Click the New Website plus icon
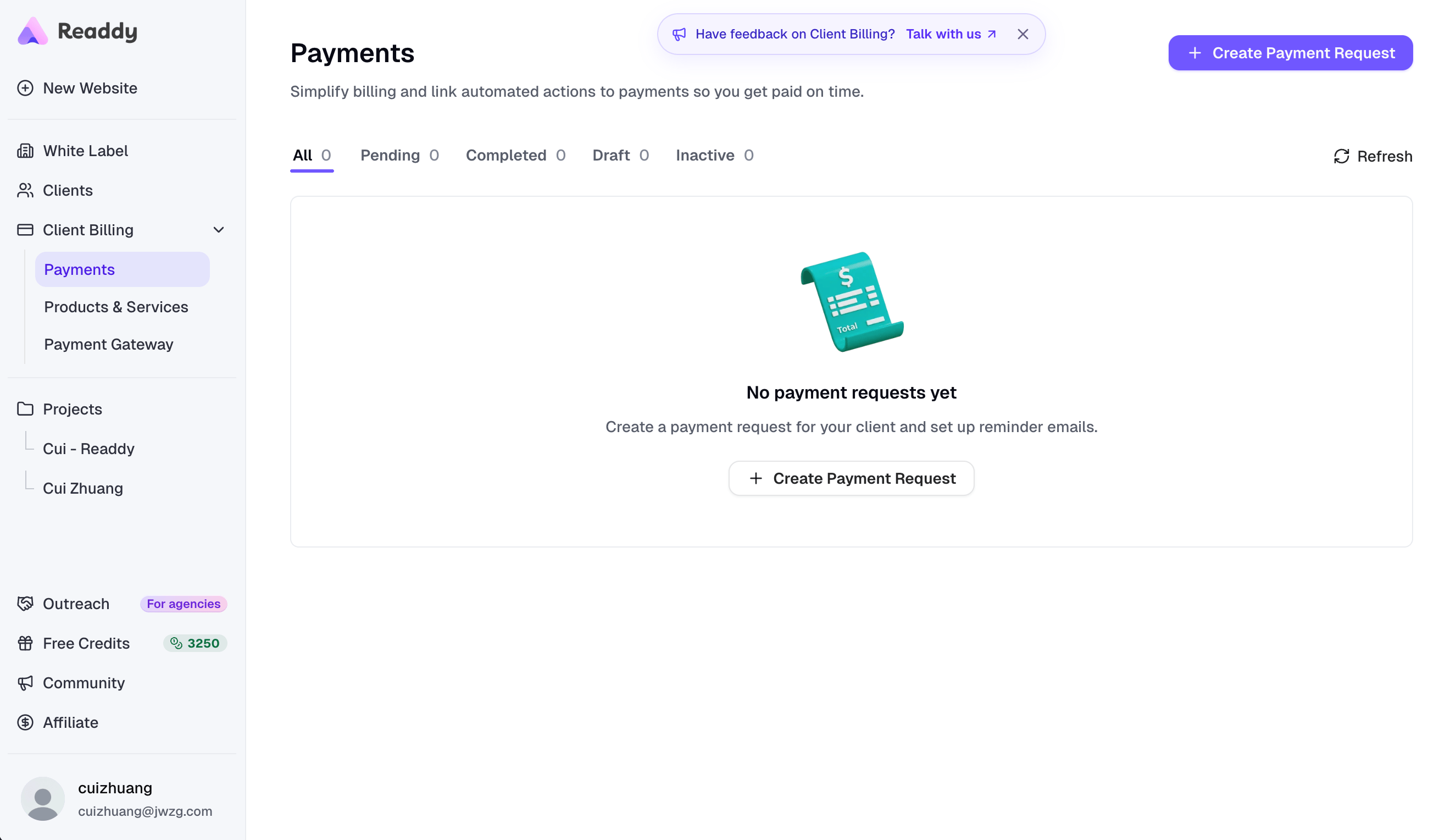The image size is (1456, 840). tap(25, 88)
